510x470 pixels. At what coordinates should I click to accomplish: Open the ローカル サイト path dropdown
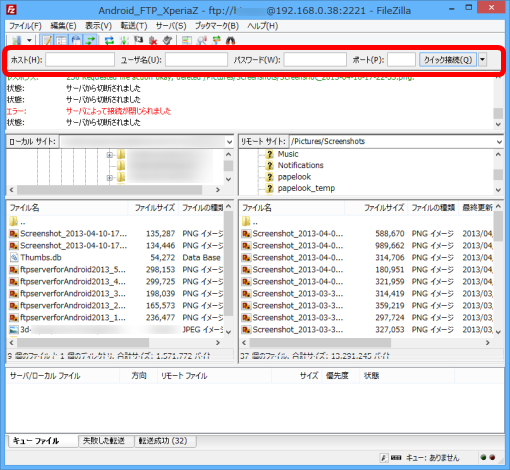tap(229, 142)
